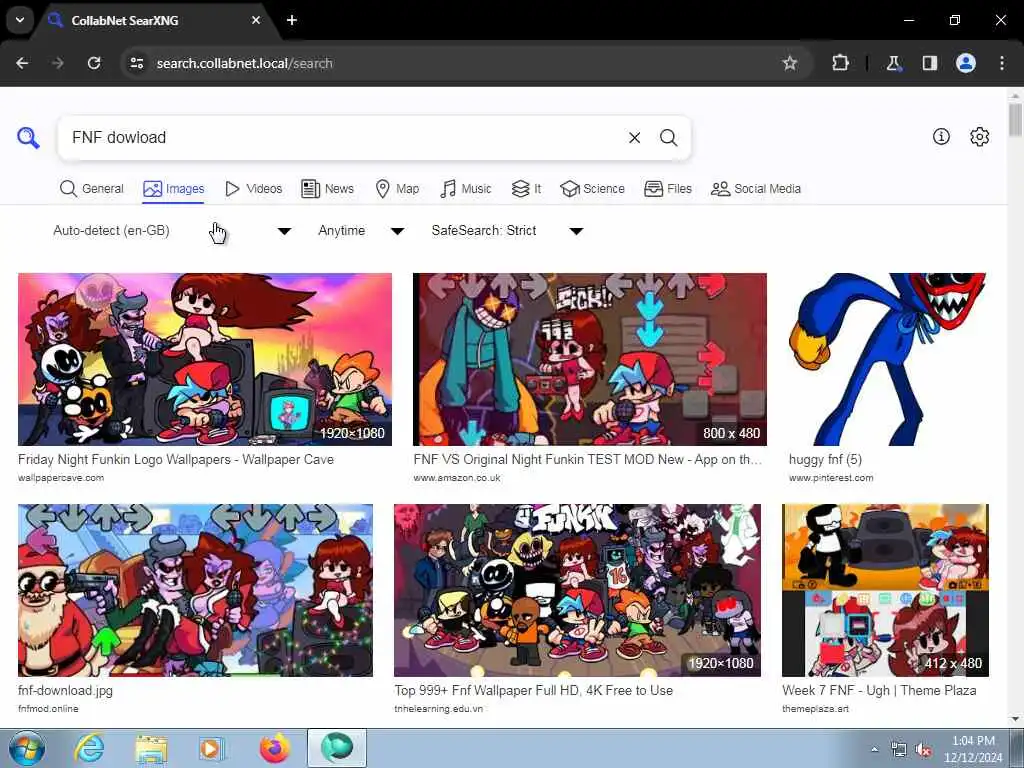This screenshot has height=768, width=1024.
Task: Submit search with magnifier button
Action: coord(668,138)
